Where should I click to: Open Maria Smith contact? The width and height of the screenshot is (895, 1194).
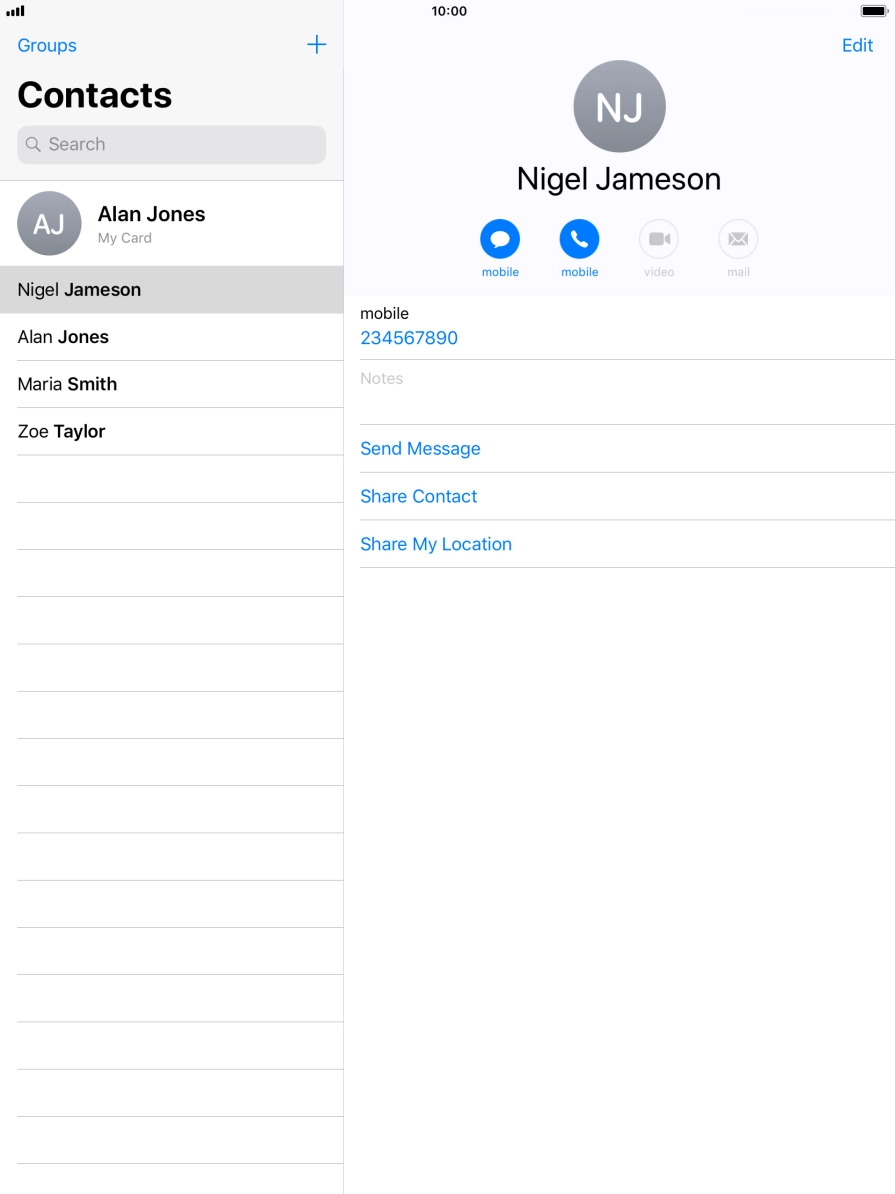[171, 384]
